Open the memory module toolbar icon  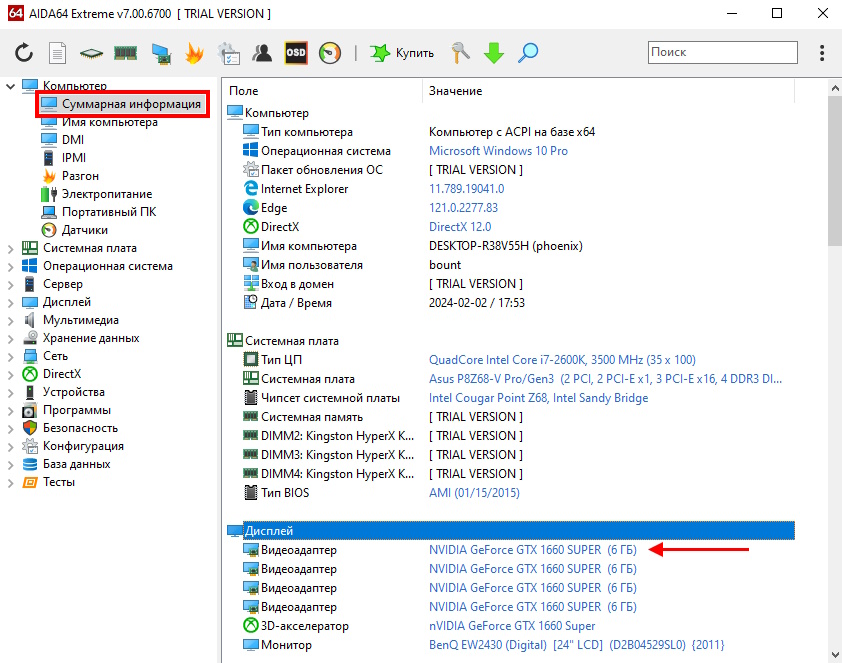click(x=126, y=53)
